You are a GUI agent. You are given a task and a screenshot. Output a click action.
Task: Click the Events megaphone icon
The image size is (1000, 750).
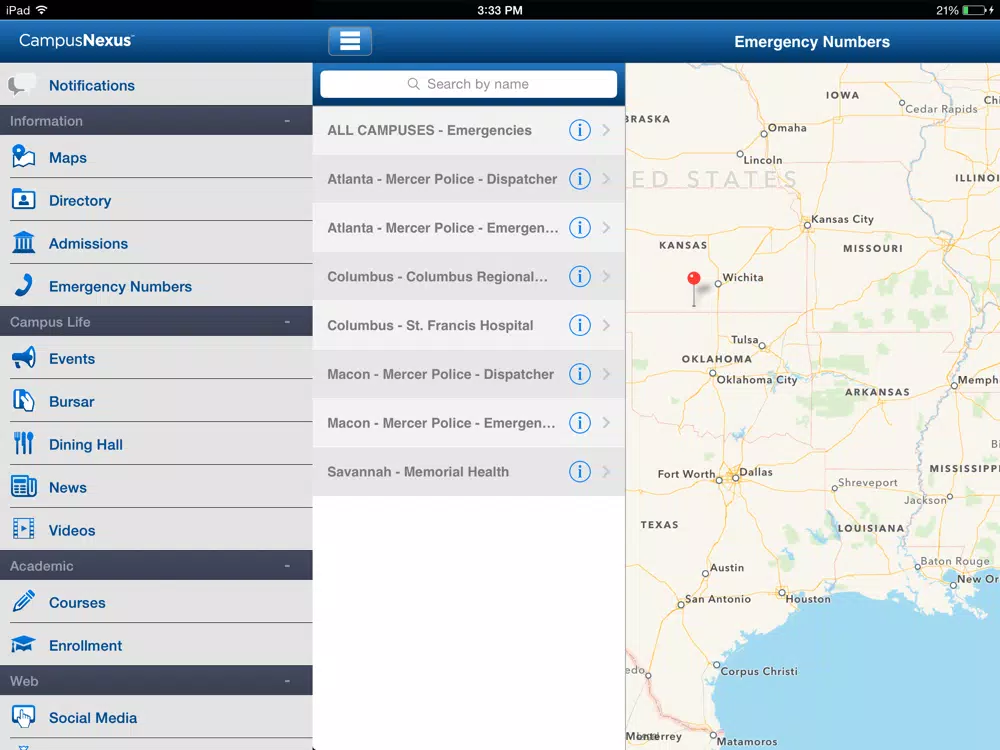tap(24, 358)
